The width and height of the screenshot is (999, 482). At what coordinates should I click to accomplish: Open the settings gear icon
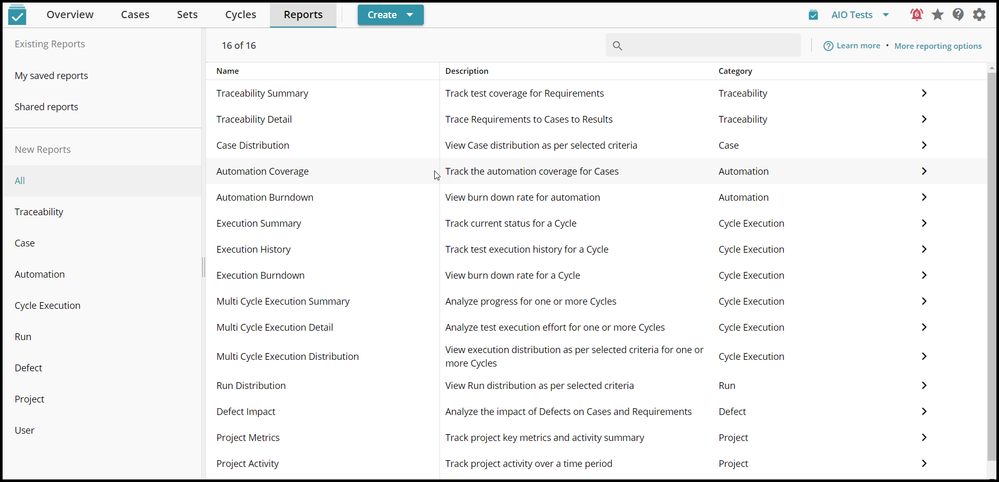pyautogui.click(x=979, y=15)
